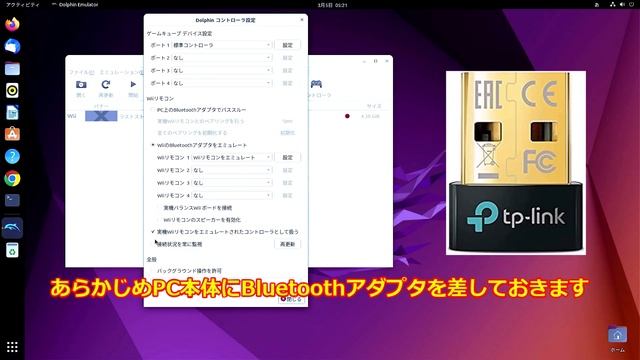Viewport: 640px width, 360px height.
Task: Click アクティビティ in the top bar
Action: (x=23, y=4)
